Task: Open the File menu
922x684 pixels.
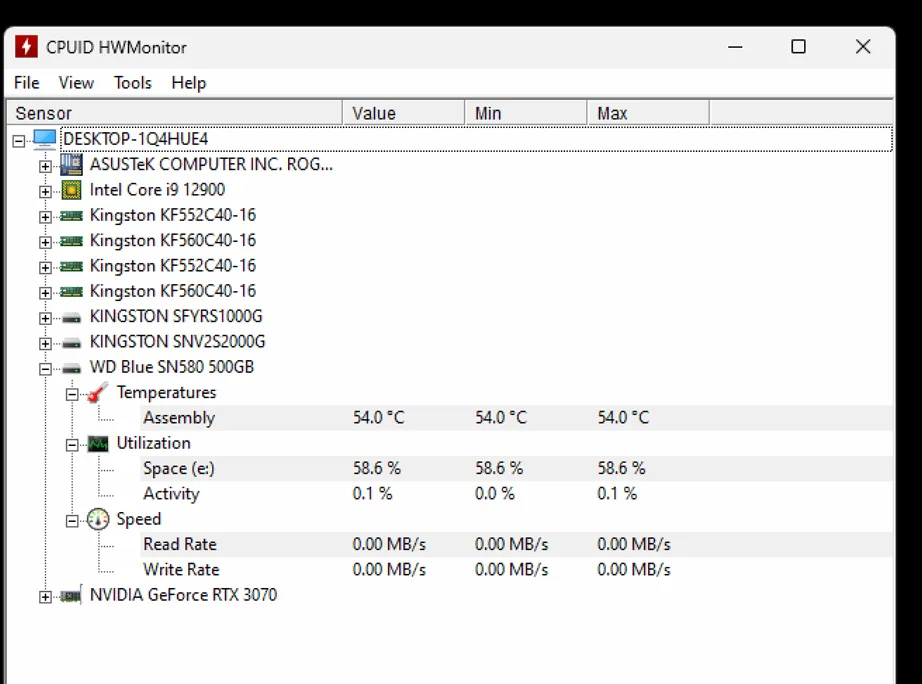Action: pos(27,83)
